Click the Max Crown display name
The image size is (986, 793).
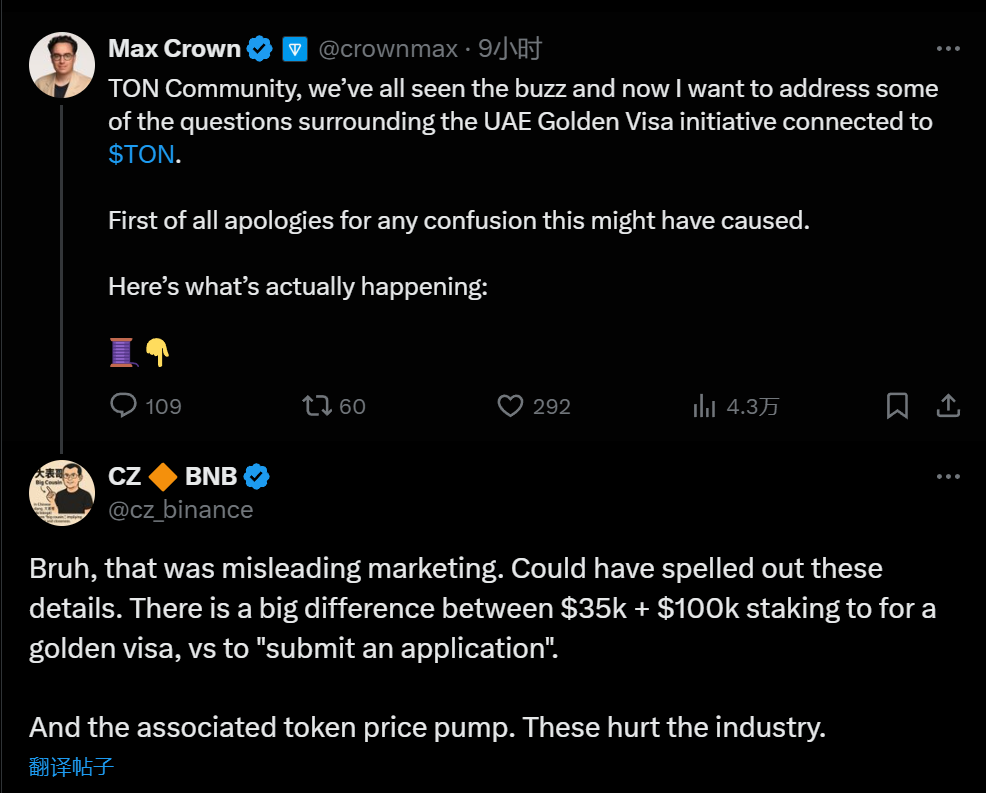pos(174,48)
